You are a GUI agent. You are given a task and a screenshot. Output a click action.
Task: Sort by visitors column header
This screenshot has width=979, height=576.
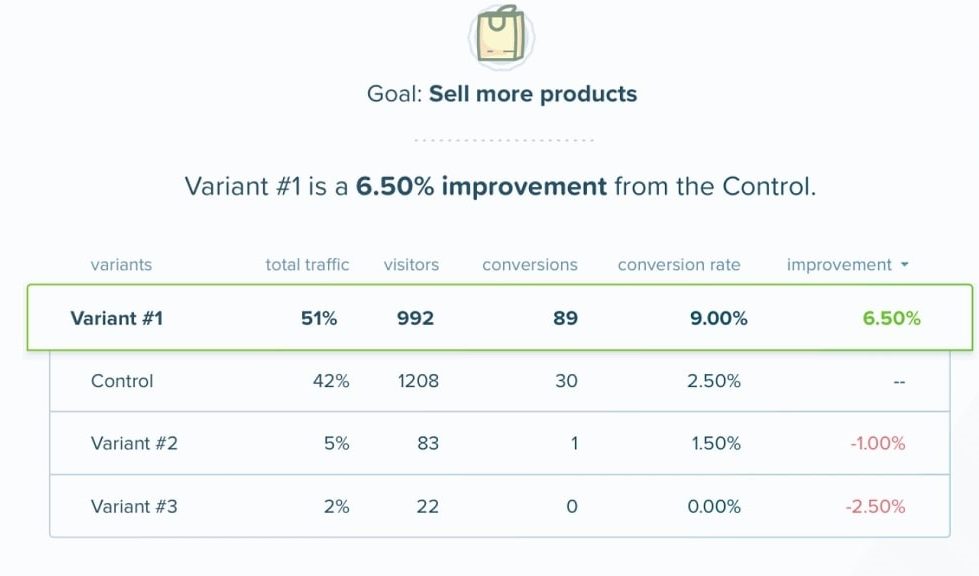point(411,265)
